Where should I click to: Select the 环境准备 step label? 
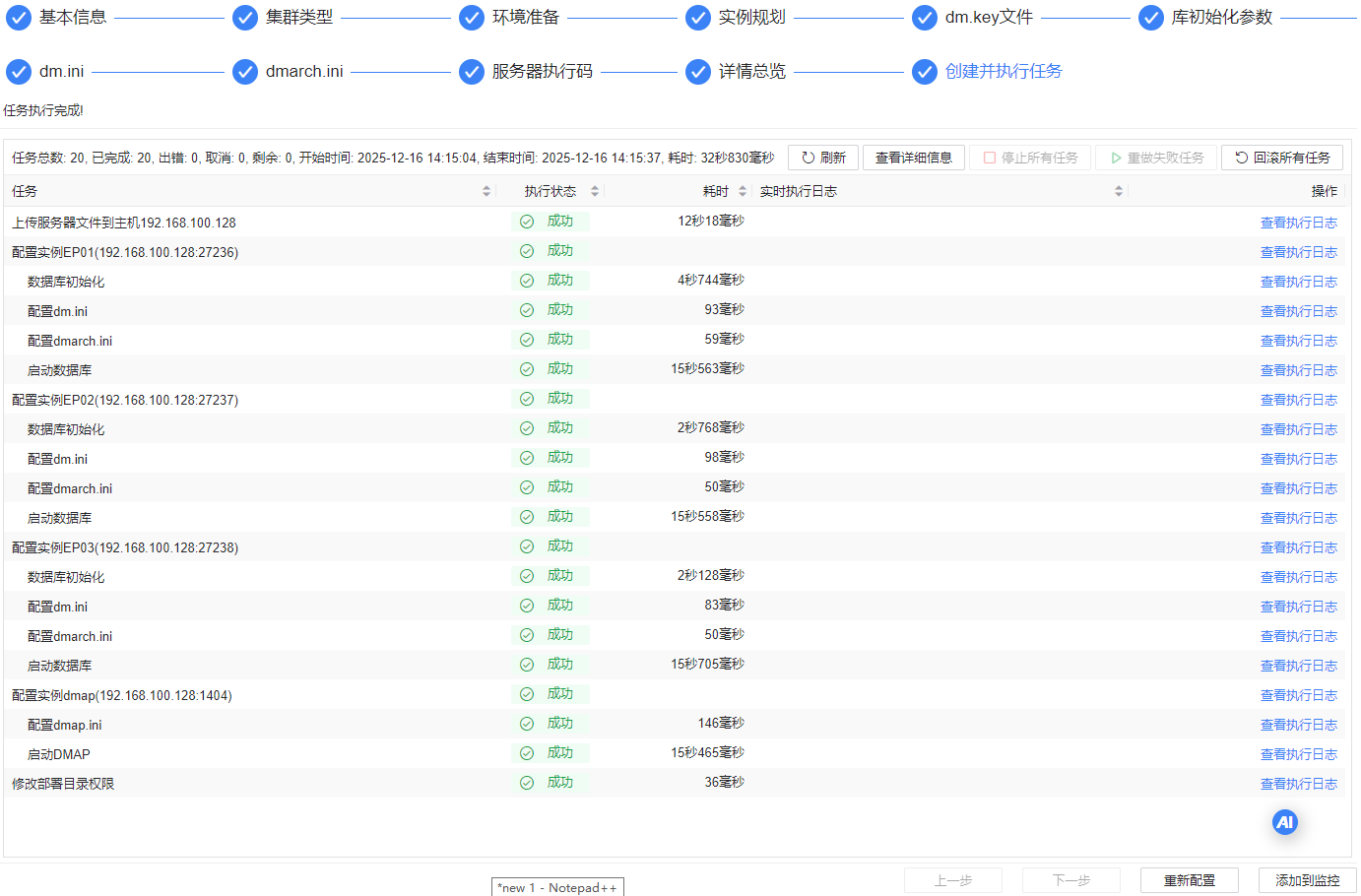pyautogui.click(x=526, y=18)
